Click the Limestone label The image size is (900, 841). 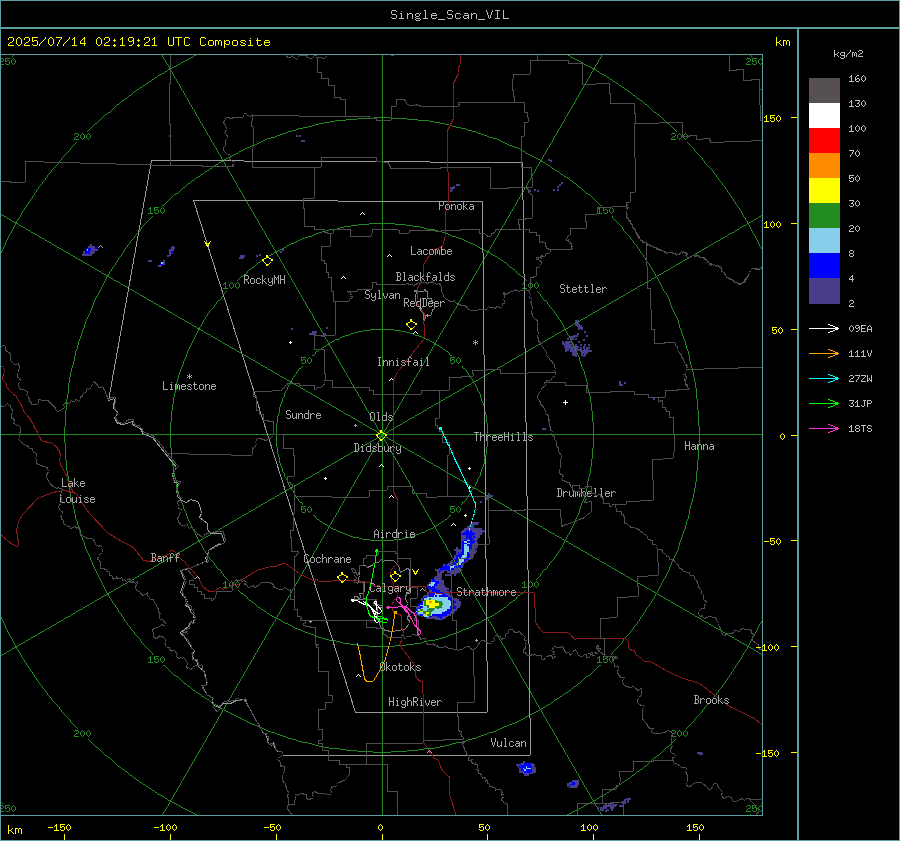point(189,386)
